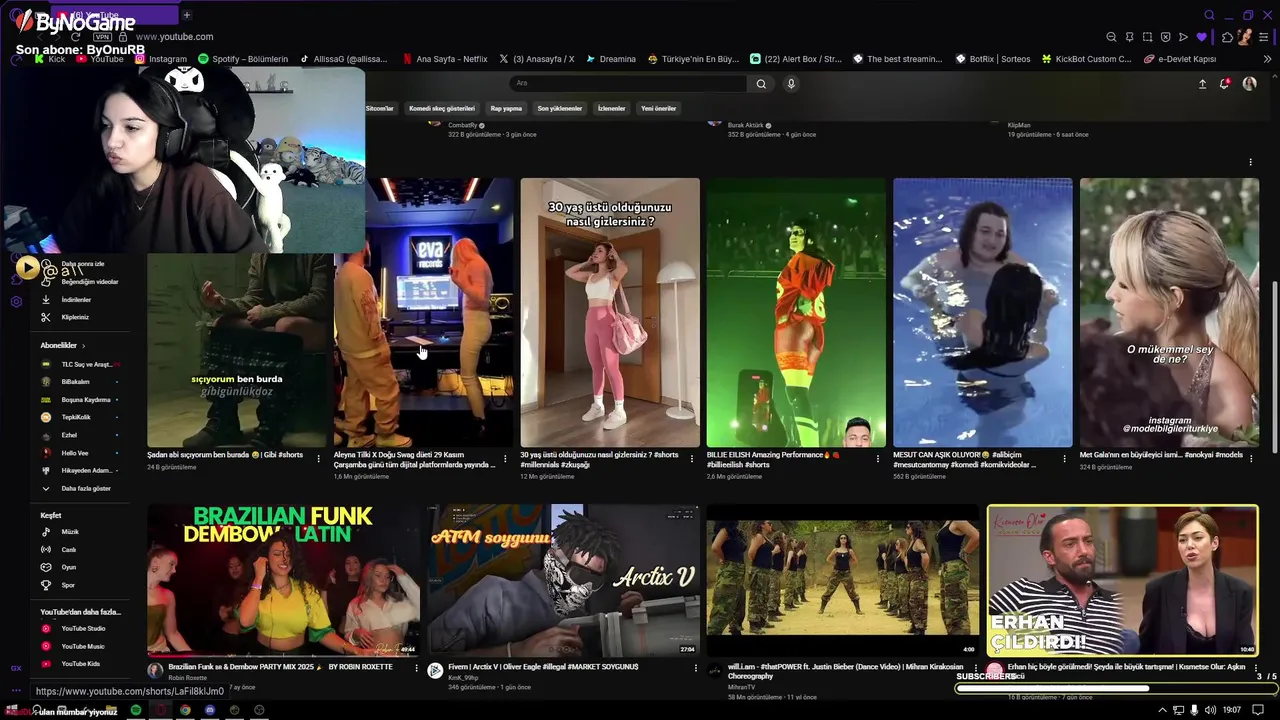1280x720 pixels.
Task: Open three-dot menu for 30 yaş üstü short
Action: [692, 459]
